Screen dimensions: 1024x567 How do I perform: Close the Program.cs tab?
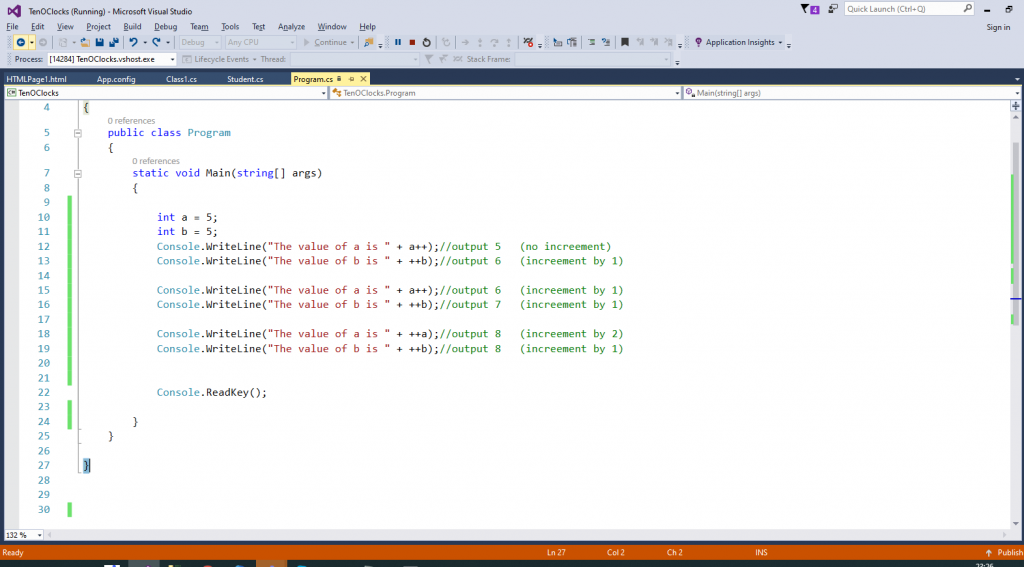tap(363, 79)
